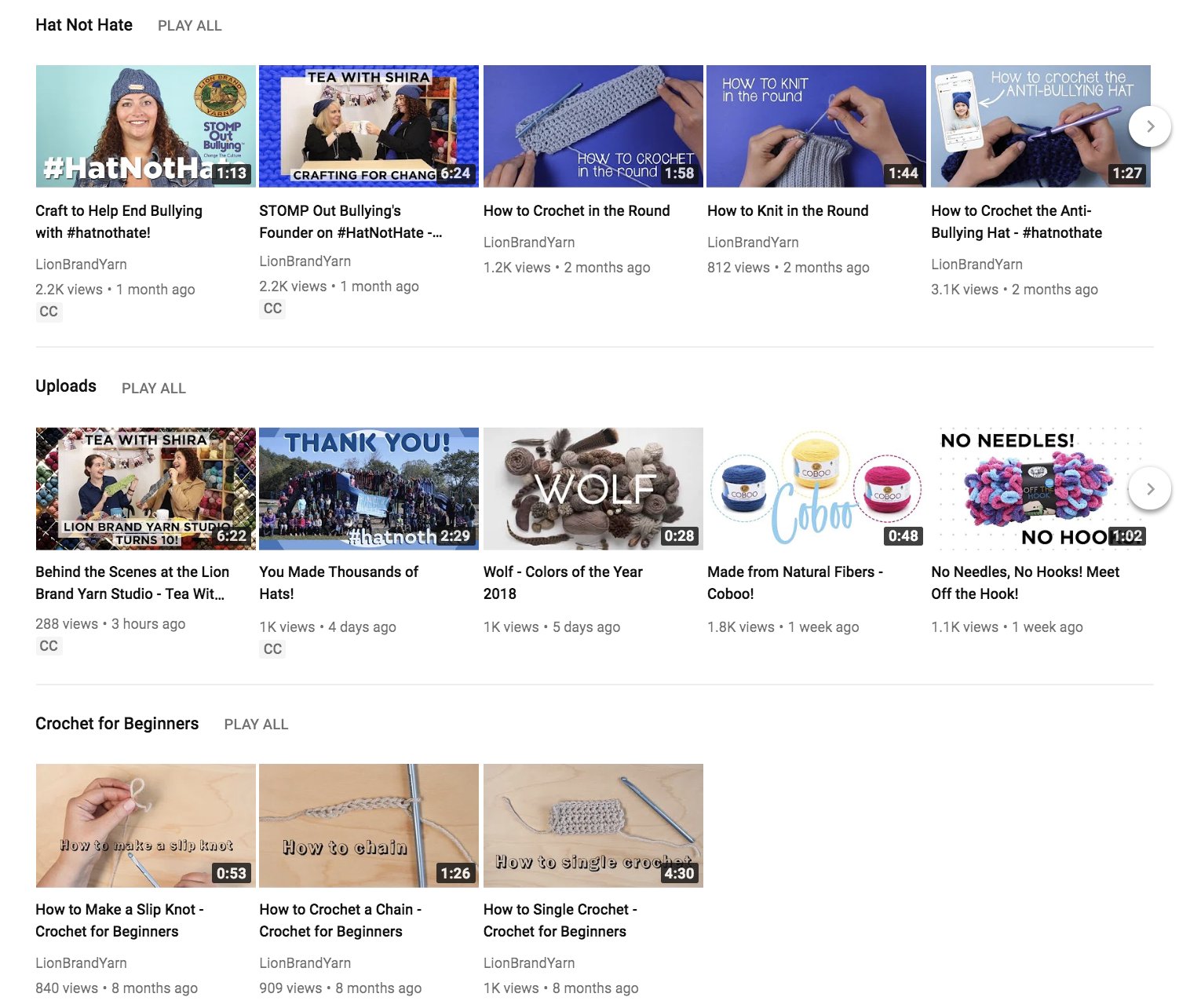The image size is (1179, 1008).
Task: Click LionBrandYarn channel under How to Knit in the Round
Action: (753, 243)
